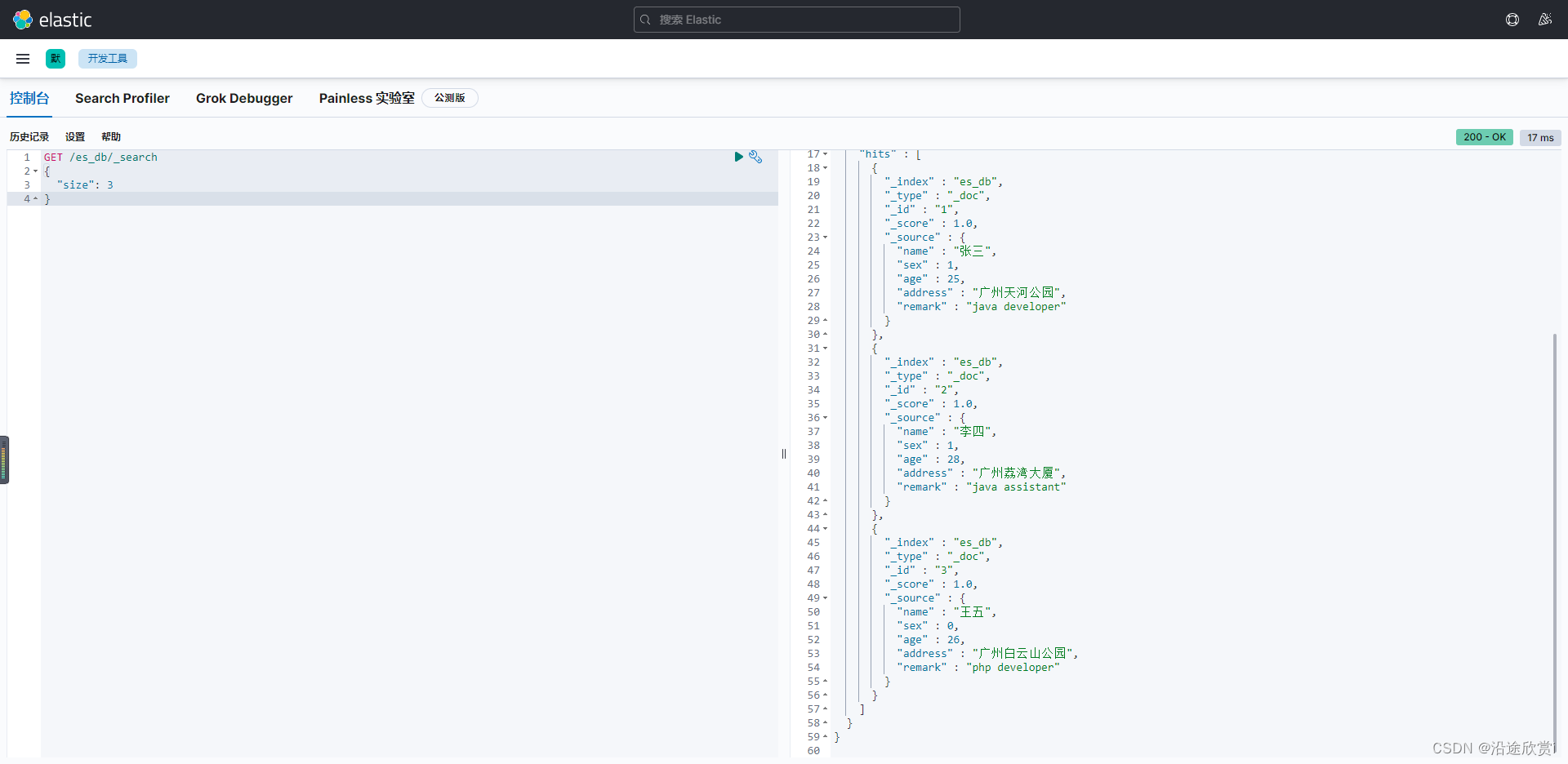Screen dimensions: 1568x764
Task: Click "_id" : "2" in response
Action: click(x=922, y=390)
